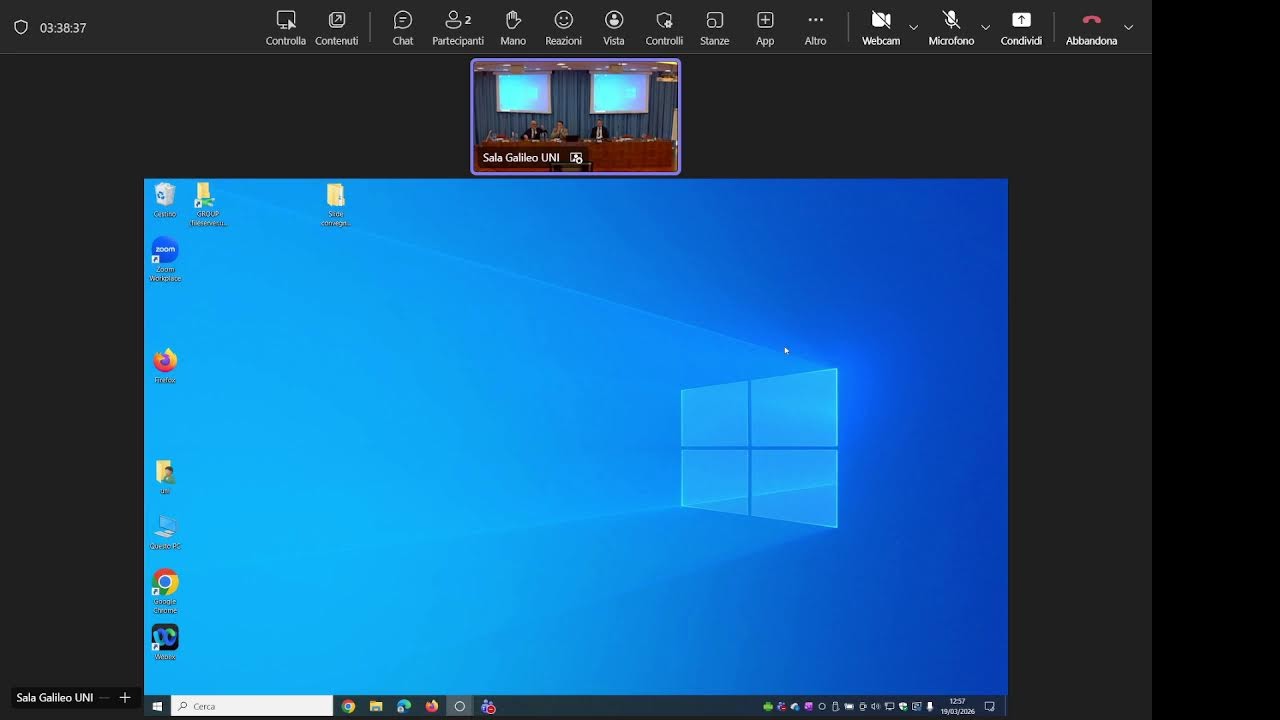This screenshot has width=1280, height=720.
Task: Open the Windows Start menu
Action: pos(157,706)
